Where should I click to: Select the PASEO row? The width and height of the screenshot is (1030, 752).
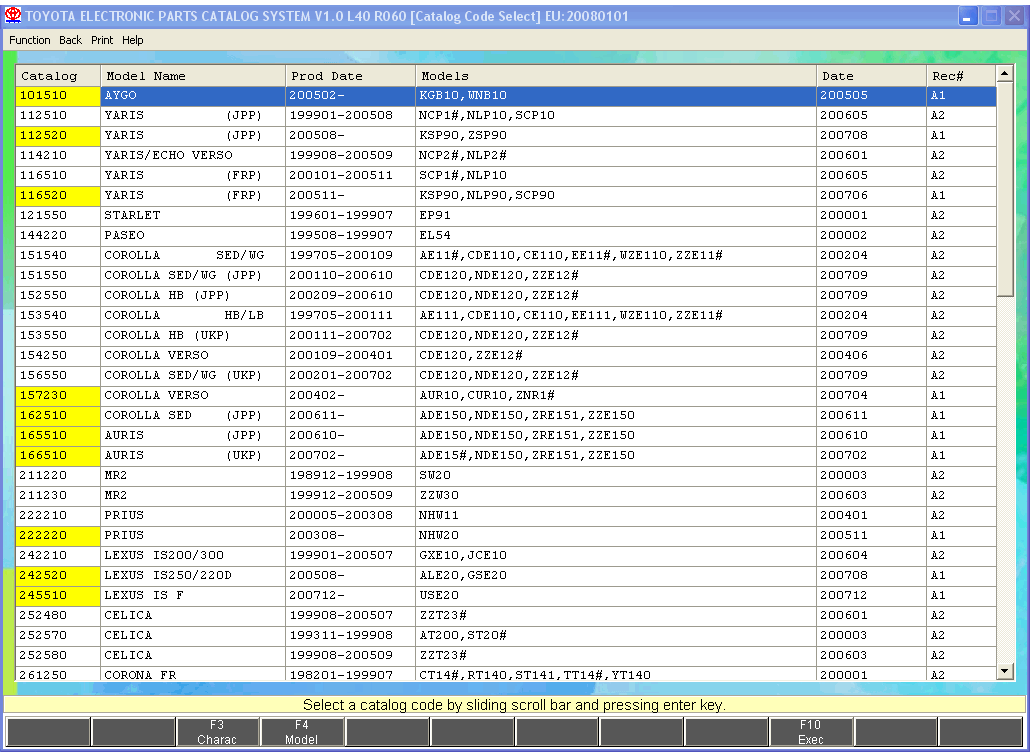pyautogui.click(x=506, y=235)
